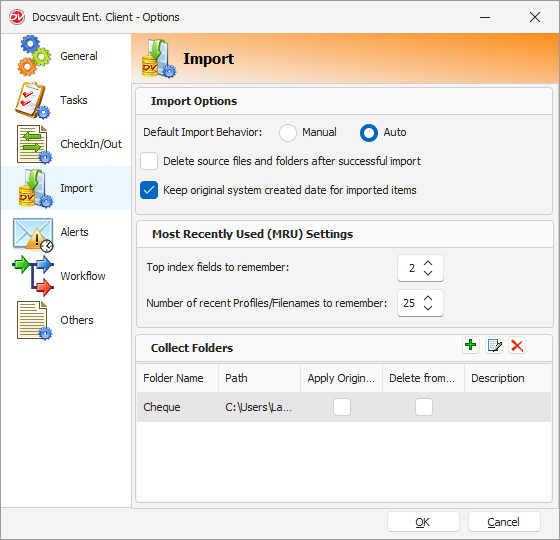Screen dimensions: 560x540
Task: Click the General gears icon
Action: pyautogui.click(x=34, y=56)
